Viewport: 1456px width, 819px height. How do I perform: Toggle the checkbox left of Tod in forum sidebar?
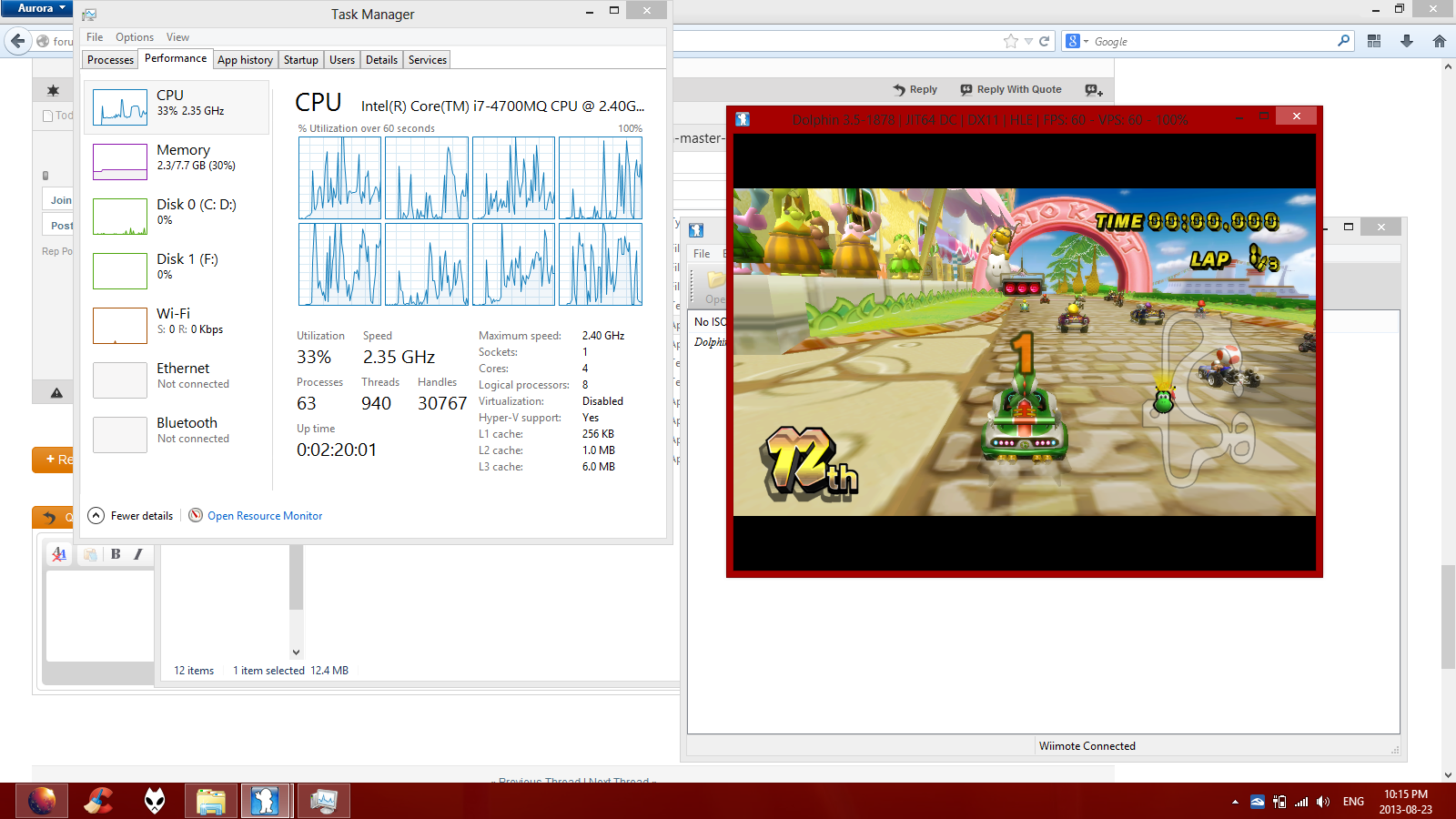coord(47,116)
